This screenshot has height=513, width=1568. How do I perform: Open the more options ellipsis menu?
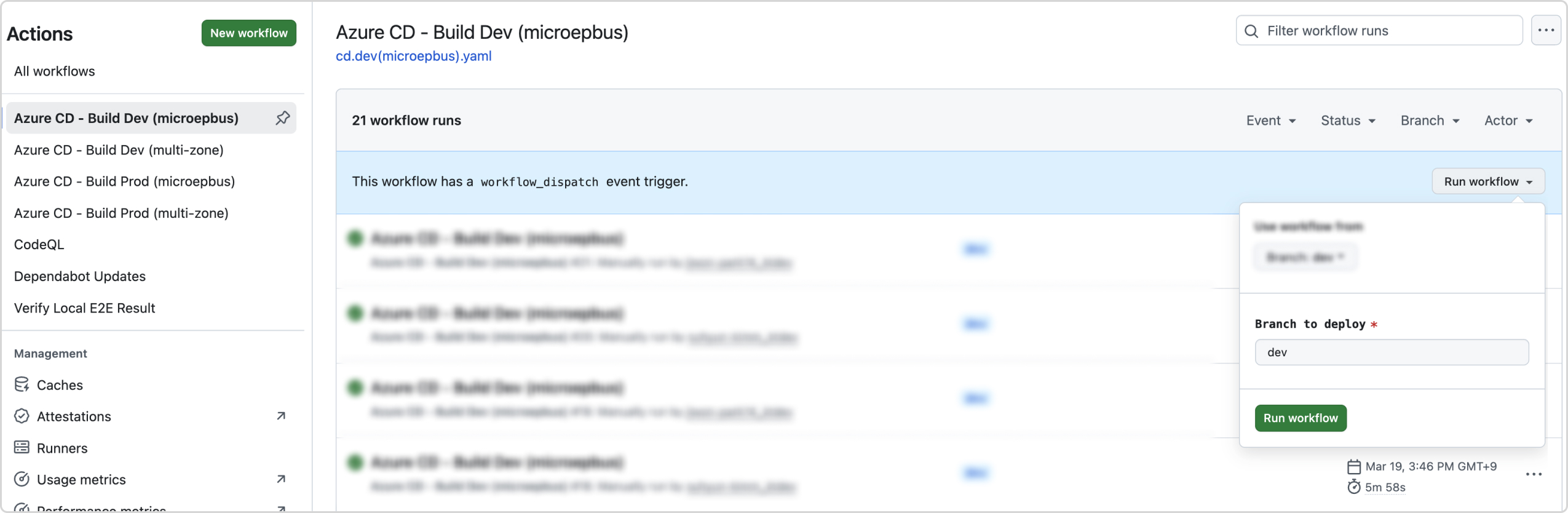coord(1546,30)
